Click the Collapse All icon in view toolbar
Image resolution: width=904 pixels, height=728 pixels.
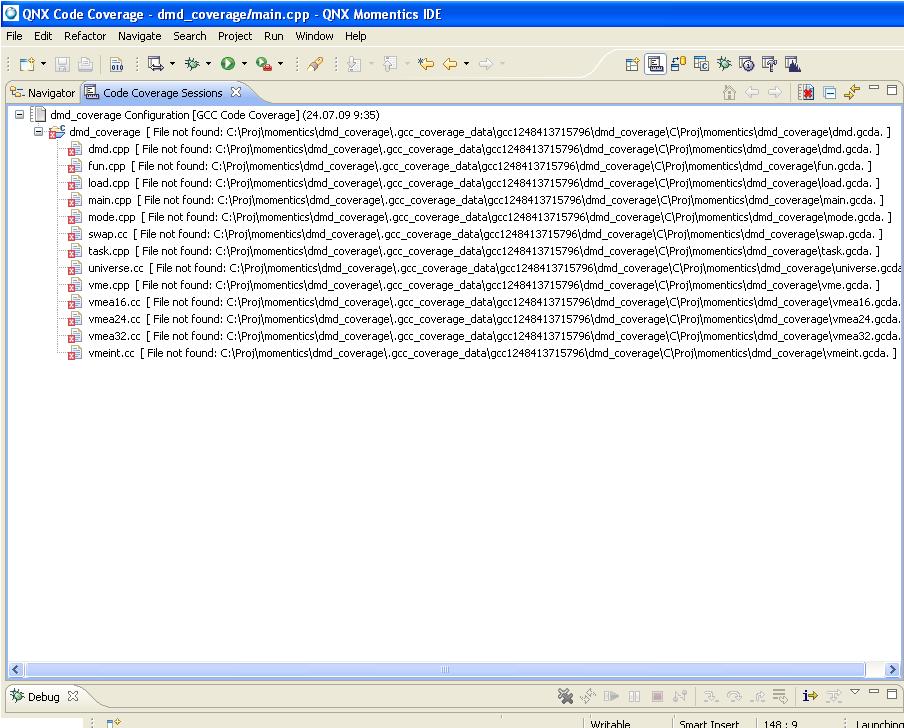pos(829,93)
